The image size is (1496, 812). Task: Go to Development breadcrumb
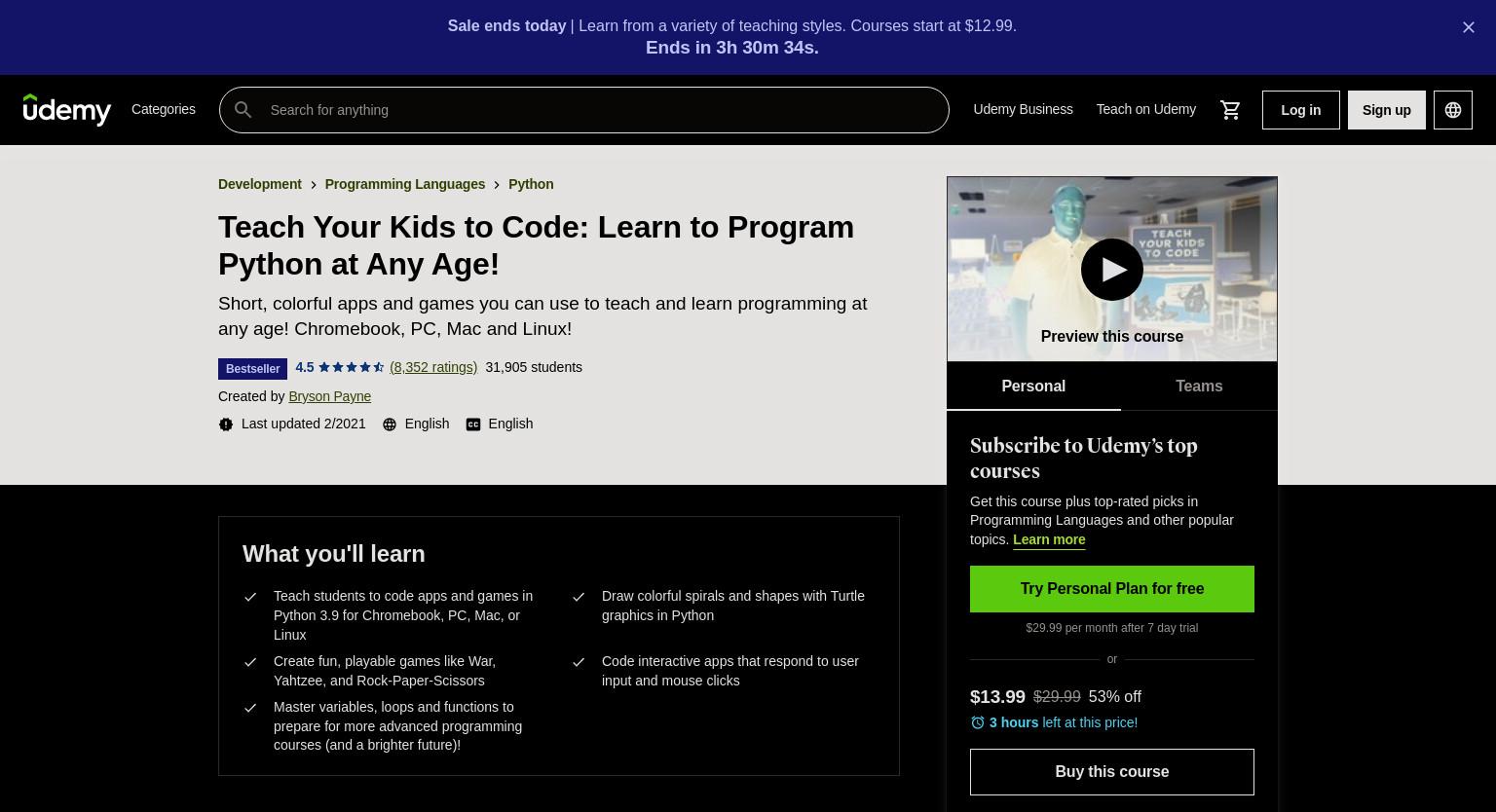(x=260, y=184)
